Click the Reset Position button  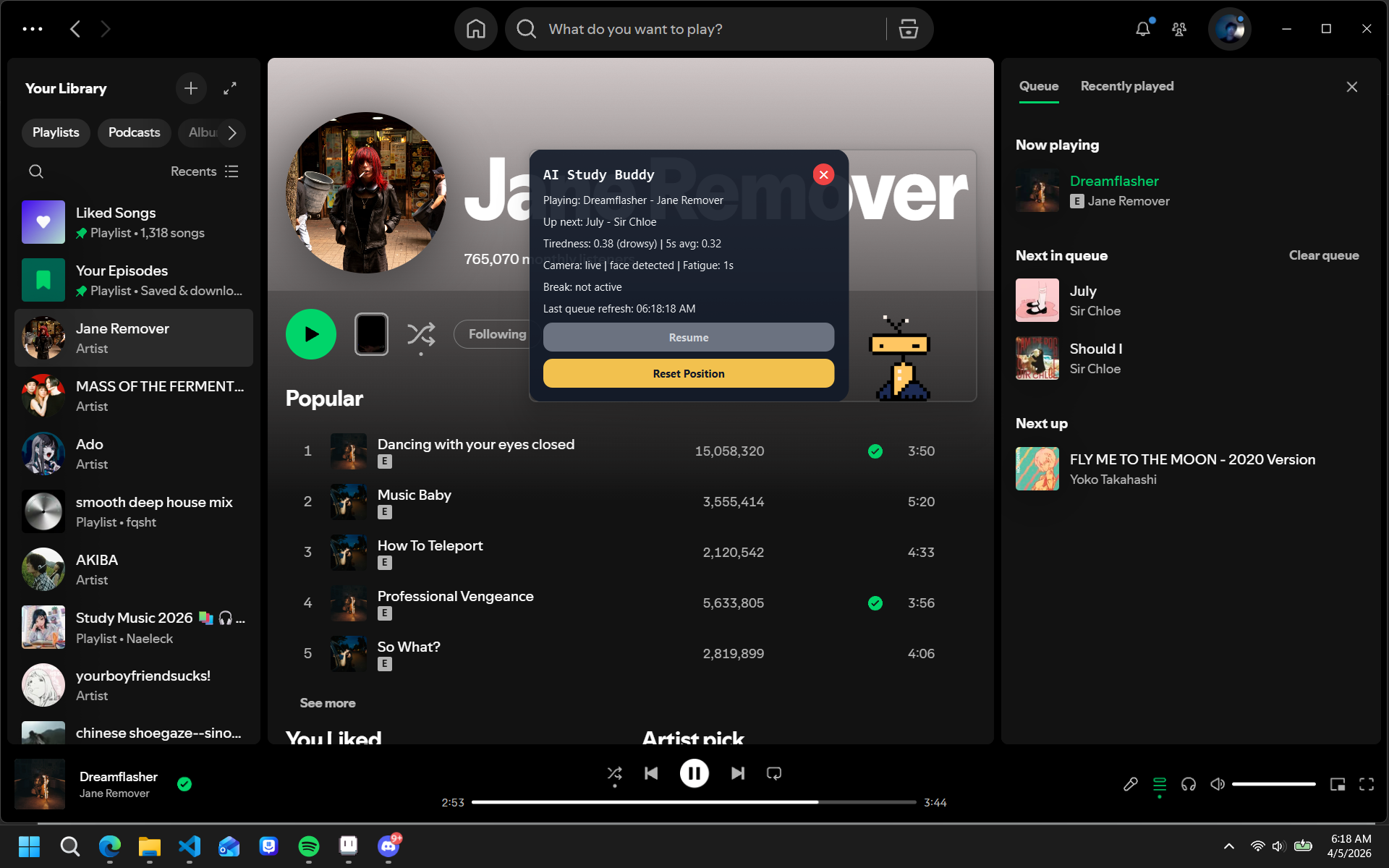pyautogui.click(x=688, y=373)
